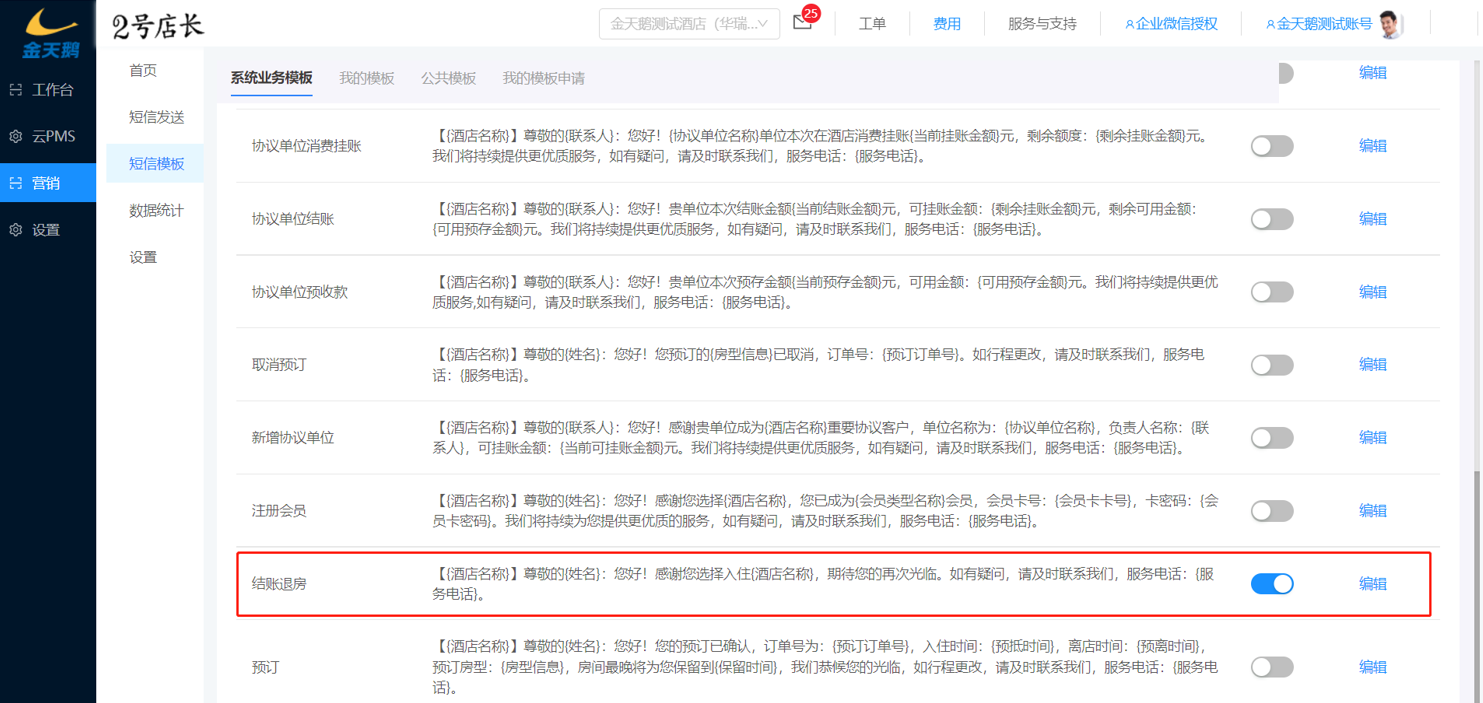The height and width of the screenshot is (703, 1483).
Task: Click the 营销 sidebar icon
Action: click(15, 183)
